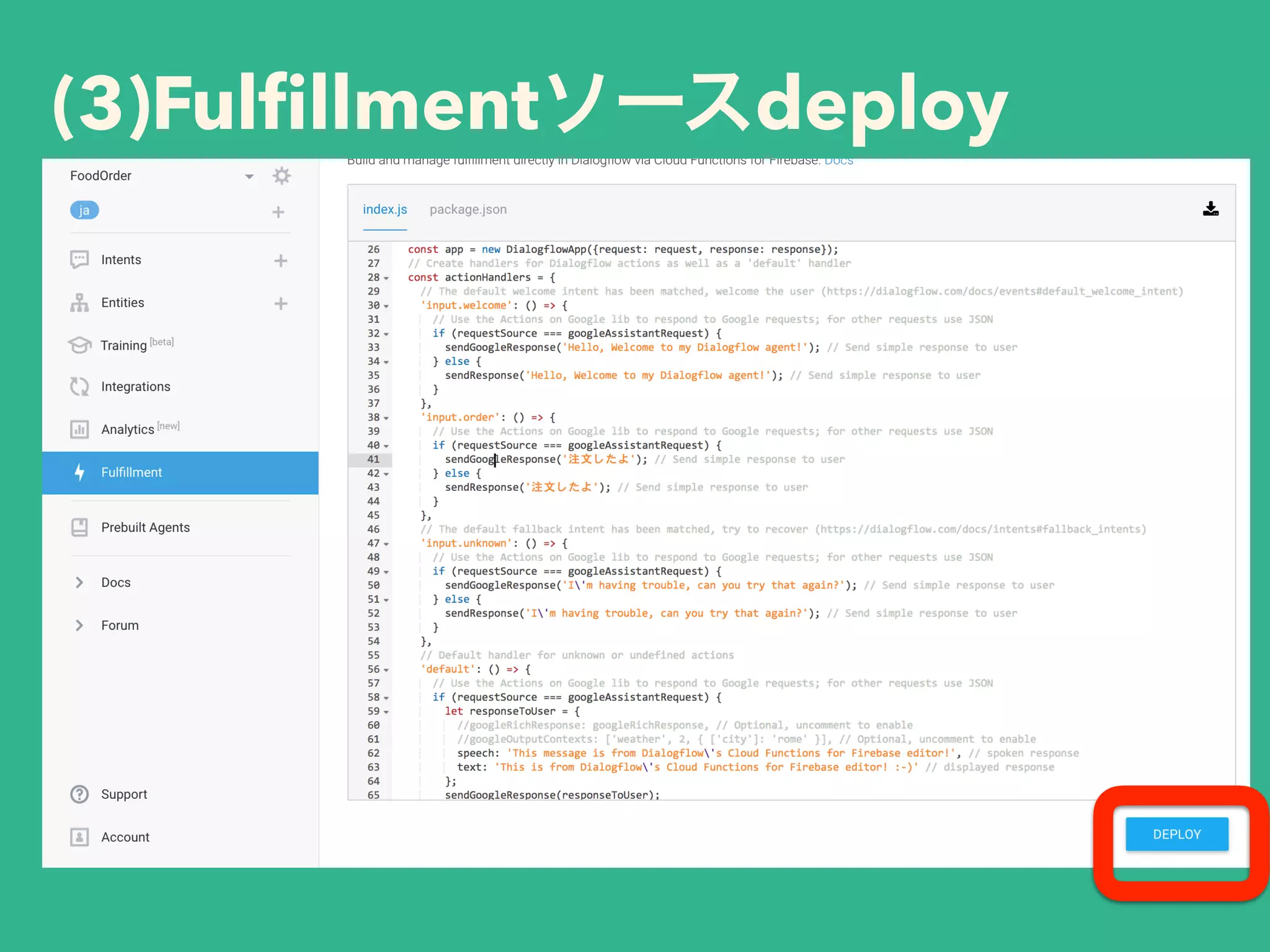Collapse code fold at line 38
The image size is (1270, 952).
tap(386, 418)
